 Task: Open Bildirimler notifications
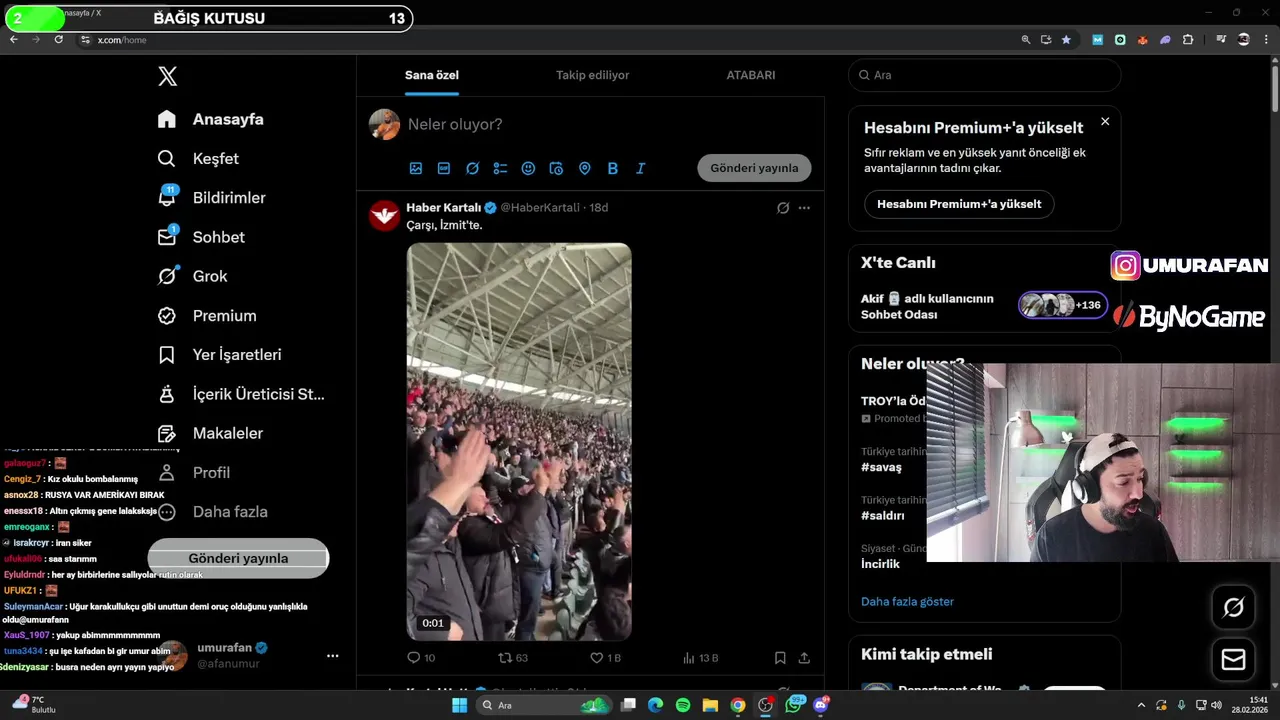(x=211, y=197)
